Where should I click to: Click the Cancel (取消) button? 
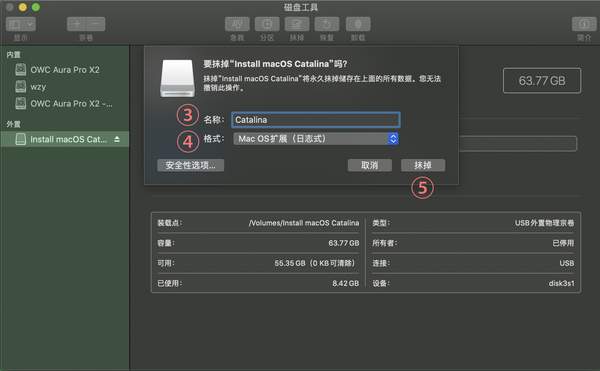[370, 165]
